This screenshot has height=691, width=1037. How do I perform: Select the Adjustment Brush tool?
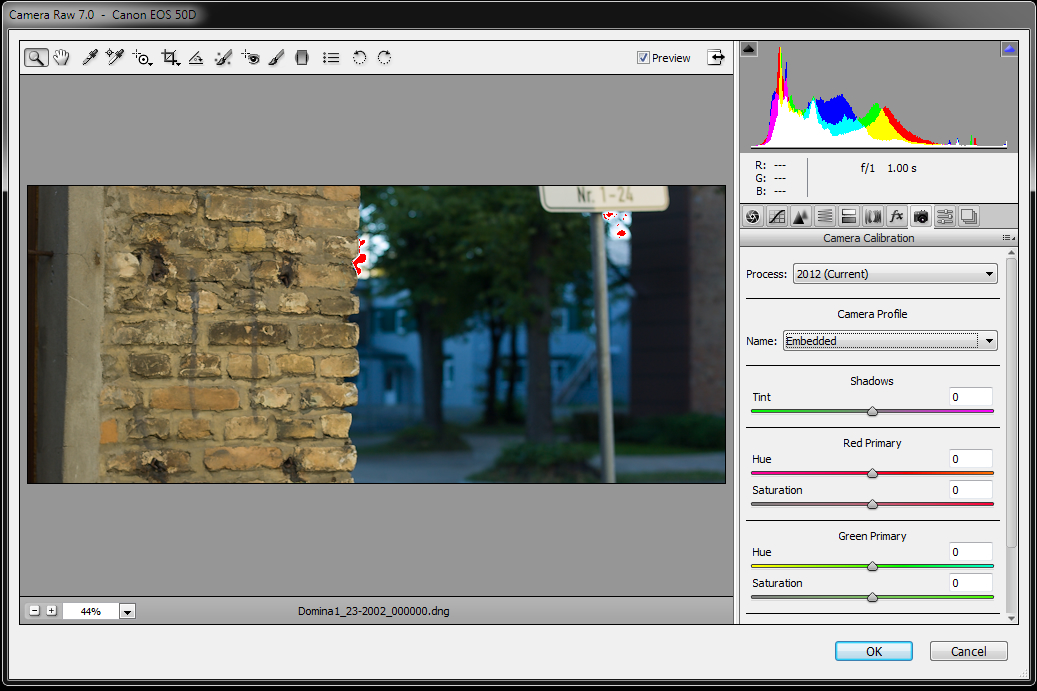pos(276,58)
